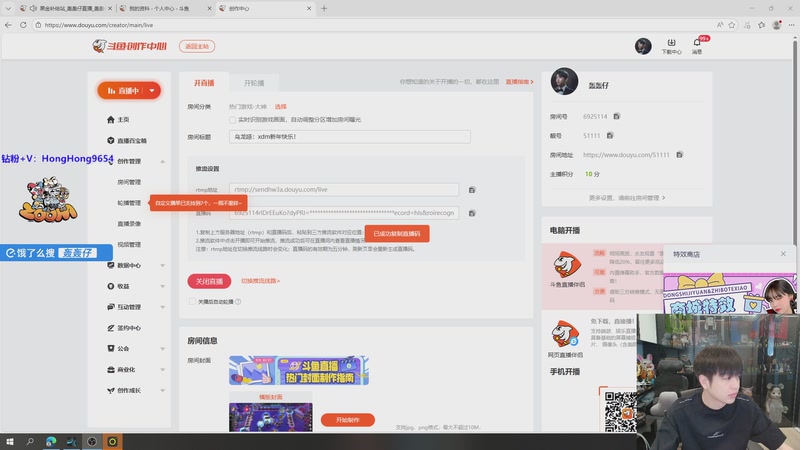
Task: Switch to the 开轮播 tab
Action: point(254,83)
